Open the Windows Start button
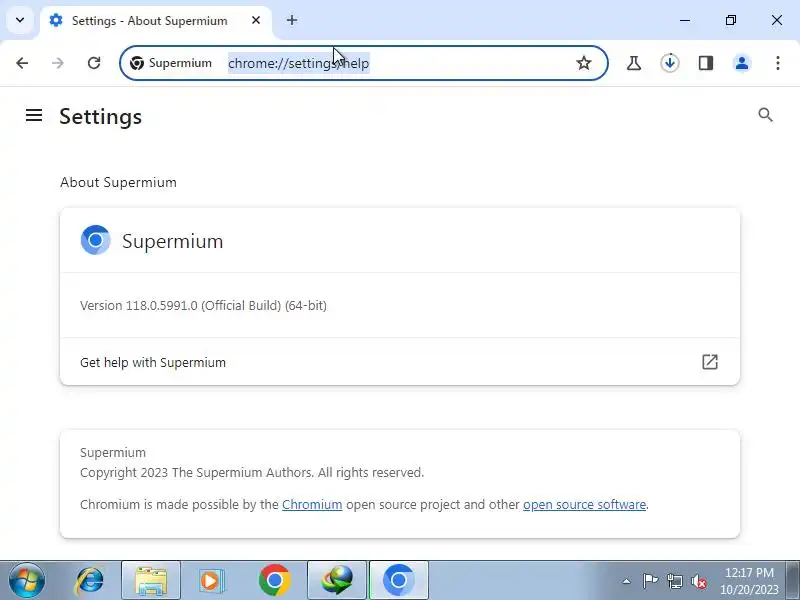The width and height of the screenshot is (800, 600). [27, 580]
